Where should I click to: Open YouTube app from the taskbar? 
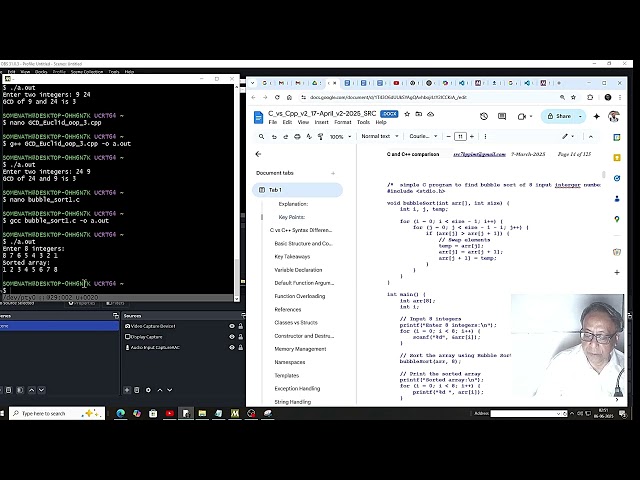(x=169, y=413)
